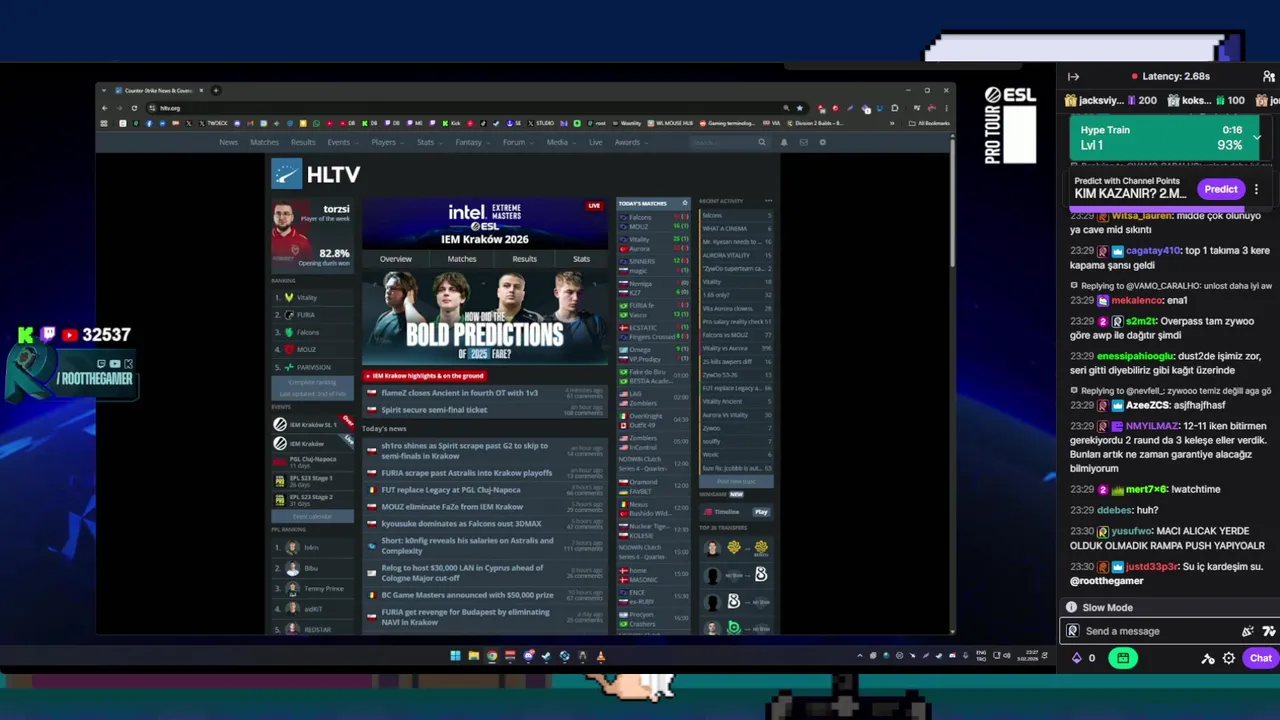Click the Today's Matches settings icon
Screen dimensions: 1280x720
tap(685, 203)
